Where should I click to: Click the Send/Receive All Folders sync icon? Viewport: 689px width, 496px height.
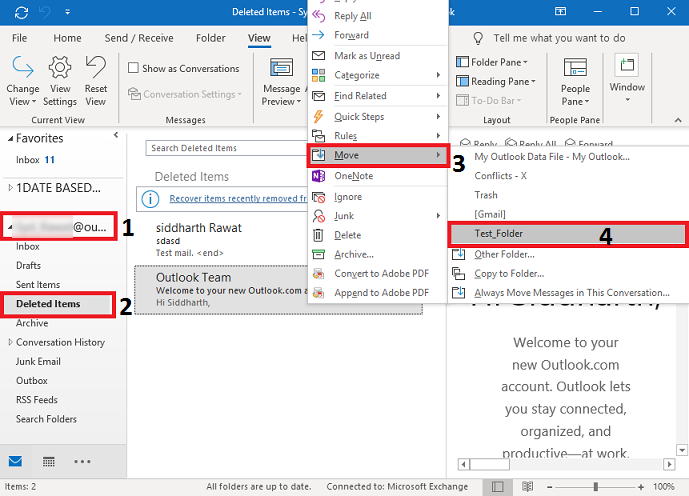pyautogui.click(x=21, y=12)
